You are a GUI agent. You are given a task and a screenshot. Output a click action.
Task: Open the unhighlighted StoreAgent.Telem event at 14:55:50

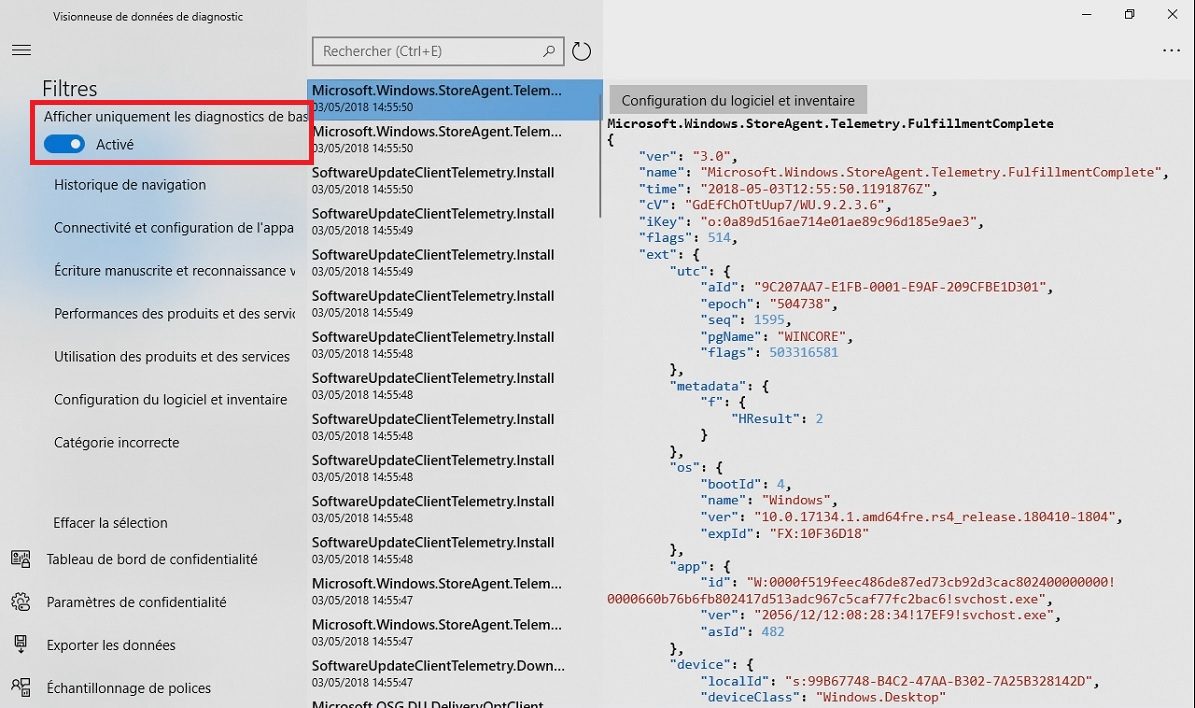pyautogui.click(x=454, y=139)
